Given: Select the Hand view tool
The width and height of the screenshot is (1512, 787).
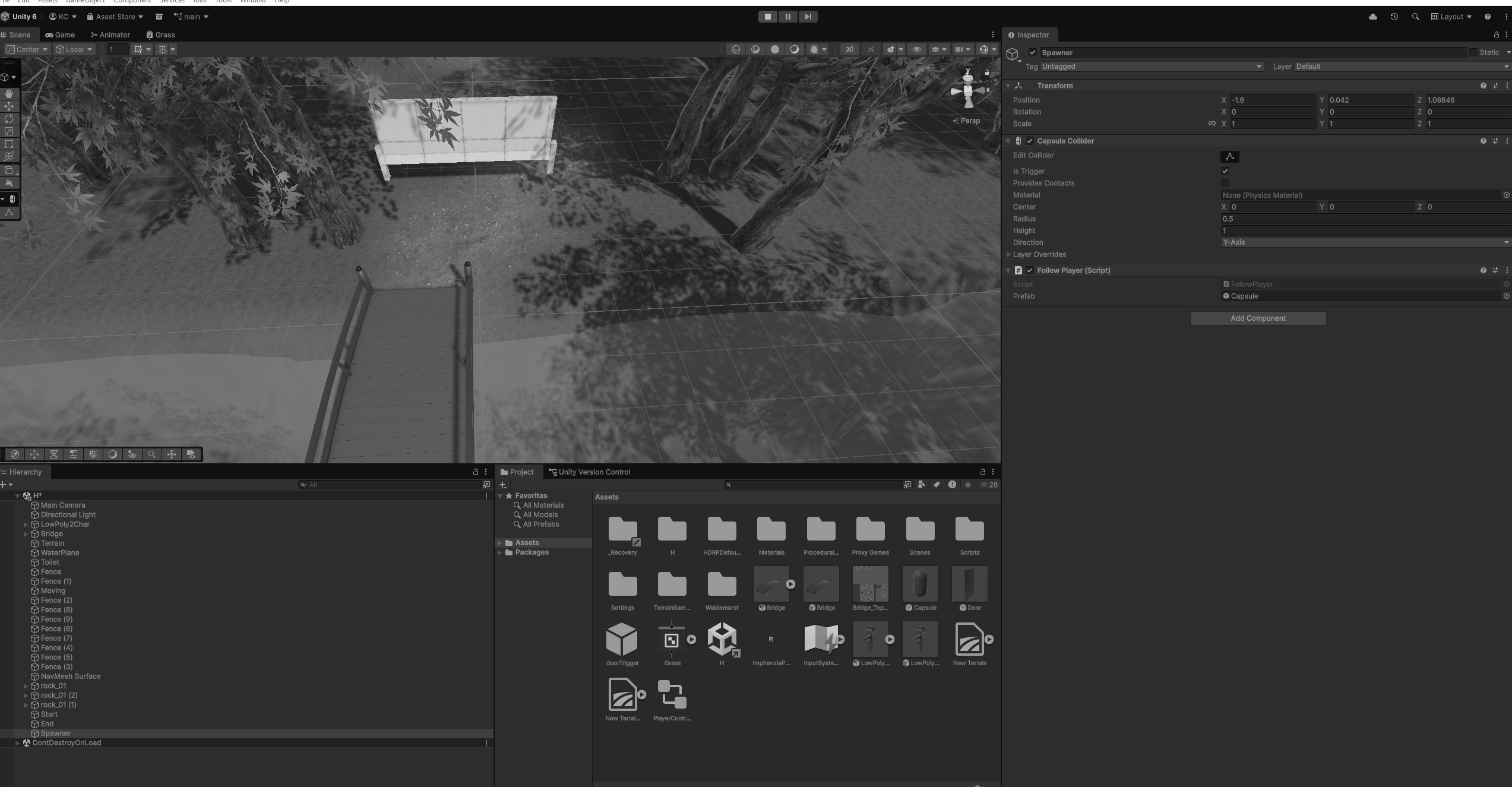Looking at the screenshot, I should (x=9, y=93).
